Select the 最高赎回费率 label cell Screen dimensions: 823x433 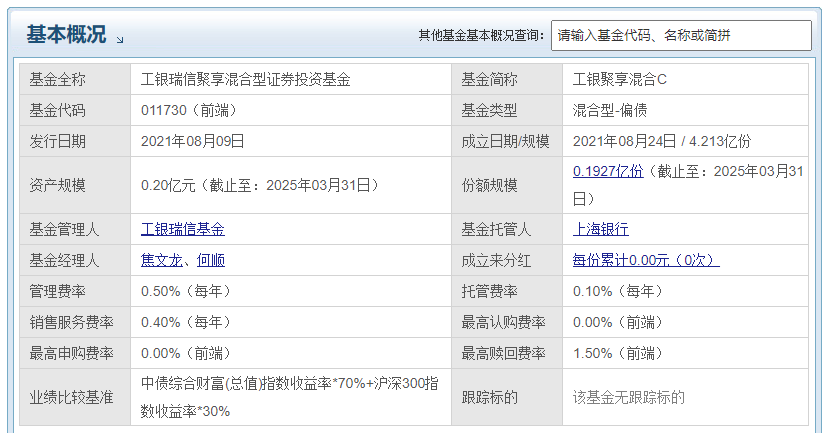tap(507, 353)
